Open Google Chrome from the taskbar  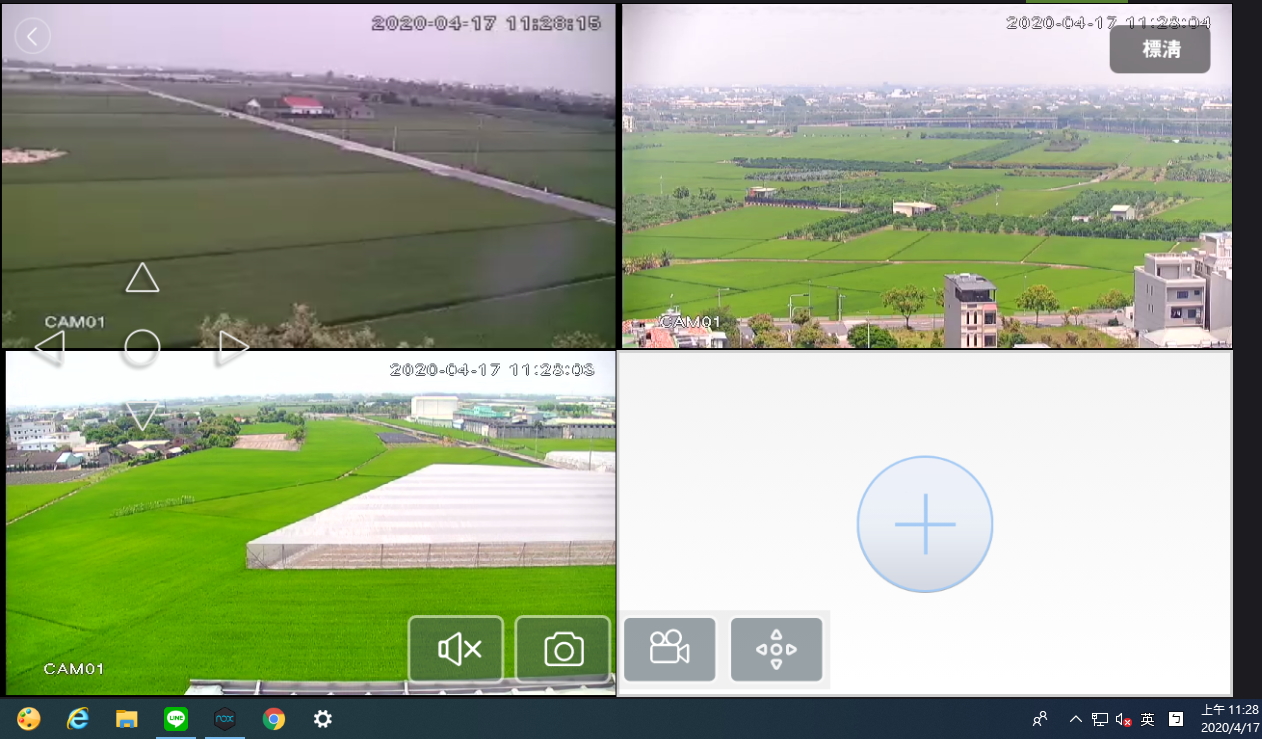tap(274, 719)
